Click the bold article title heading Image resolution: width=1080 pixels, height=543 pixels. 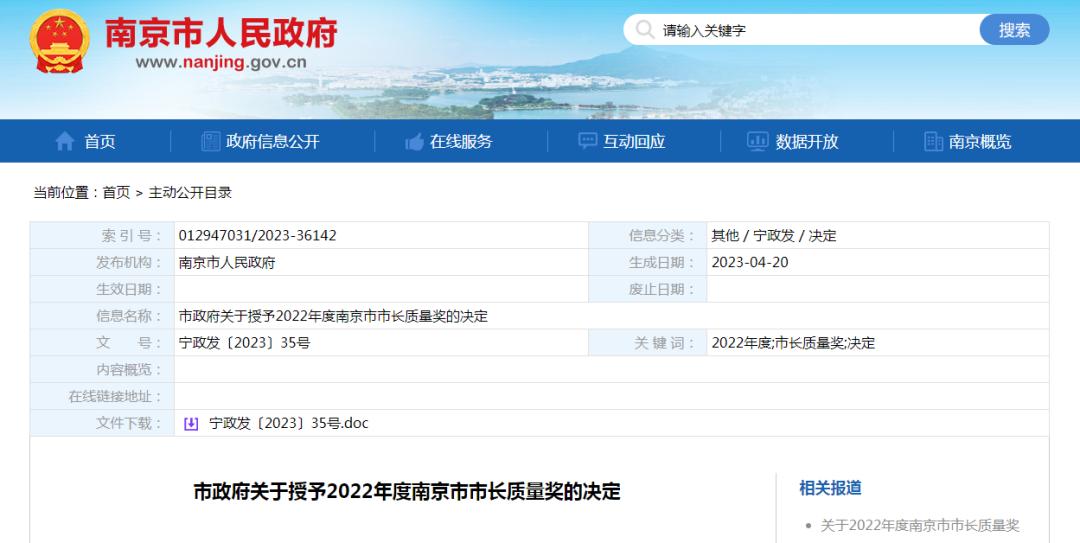[x=406, y=491]
